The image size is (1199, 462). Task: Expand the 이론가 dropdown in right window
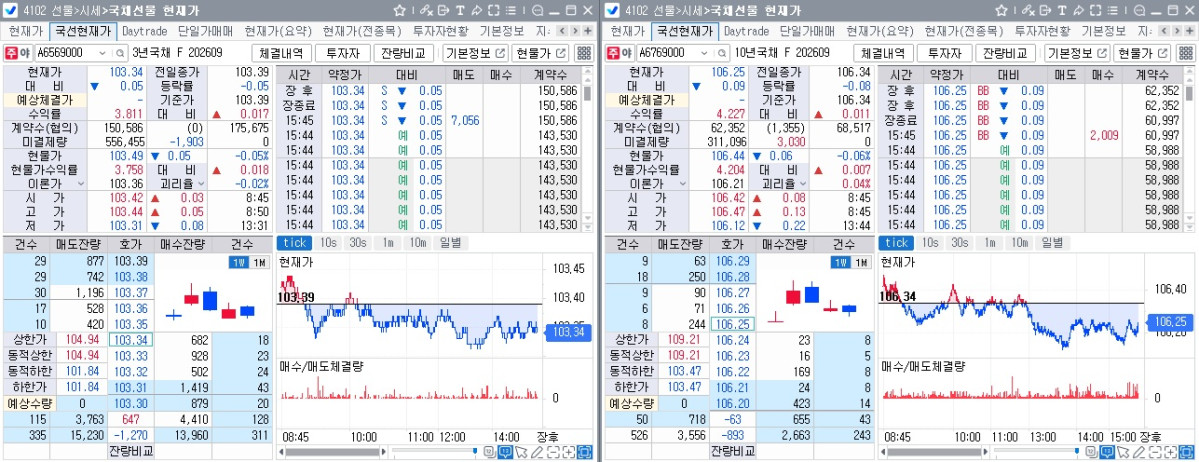(682, 184)
